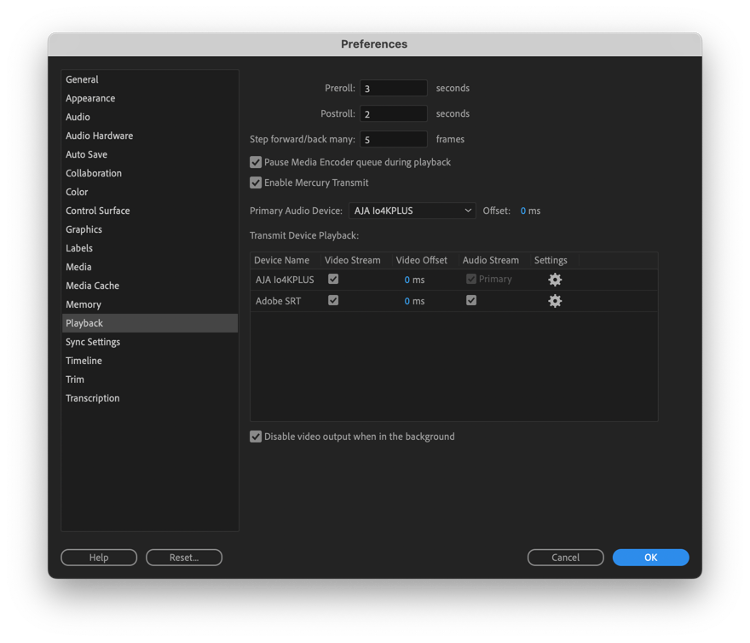The height and width of the screenshot is (643, 750).
Task: Open settings gear for Adobe SRT device
Action: [555, 301]
